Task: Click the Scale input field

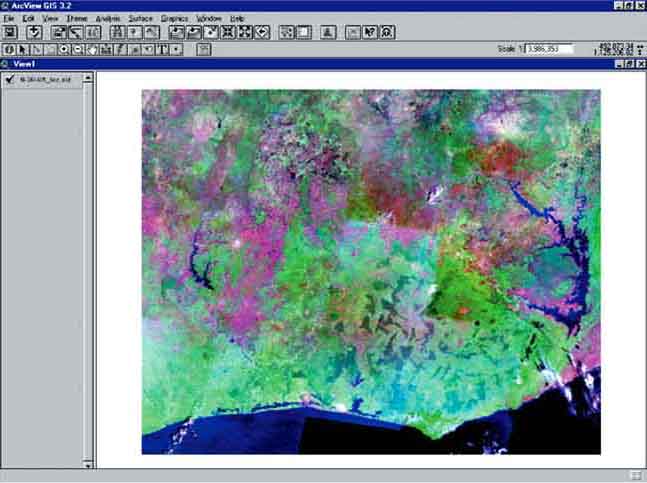Action: (551, 48)
